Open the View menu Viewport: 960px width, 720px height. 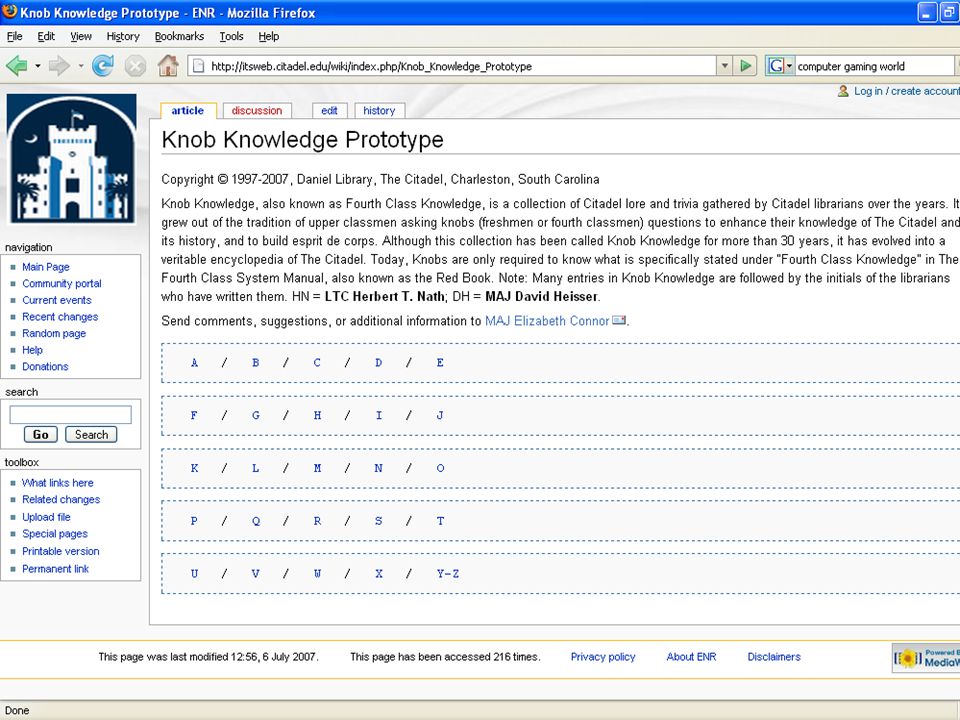coord(81,36)
